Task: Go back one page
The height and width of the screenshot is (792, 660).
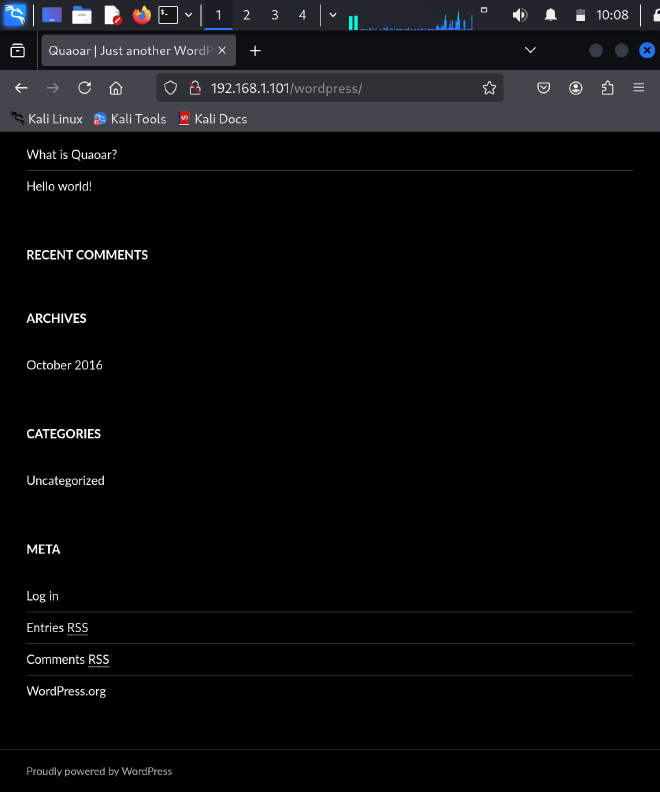Action: point(21,88)
